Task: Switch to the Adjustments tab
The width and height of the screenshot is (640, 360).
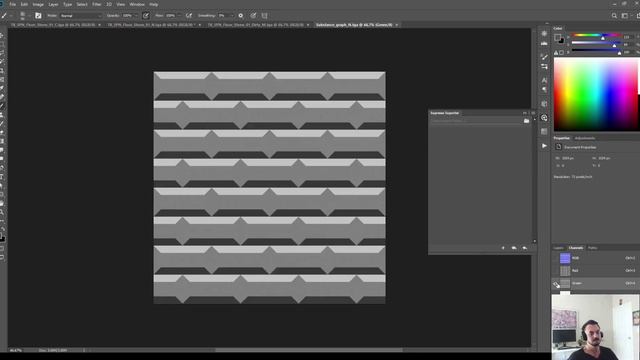Action: click(584, 138)
